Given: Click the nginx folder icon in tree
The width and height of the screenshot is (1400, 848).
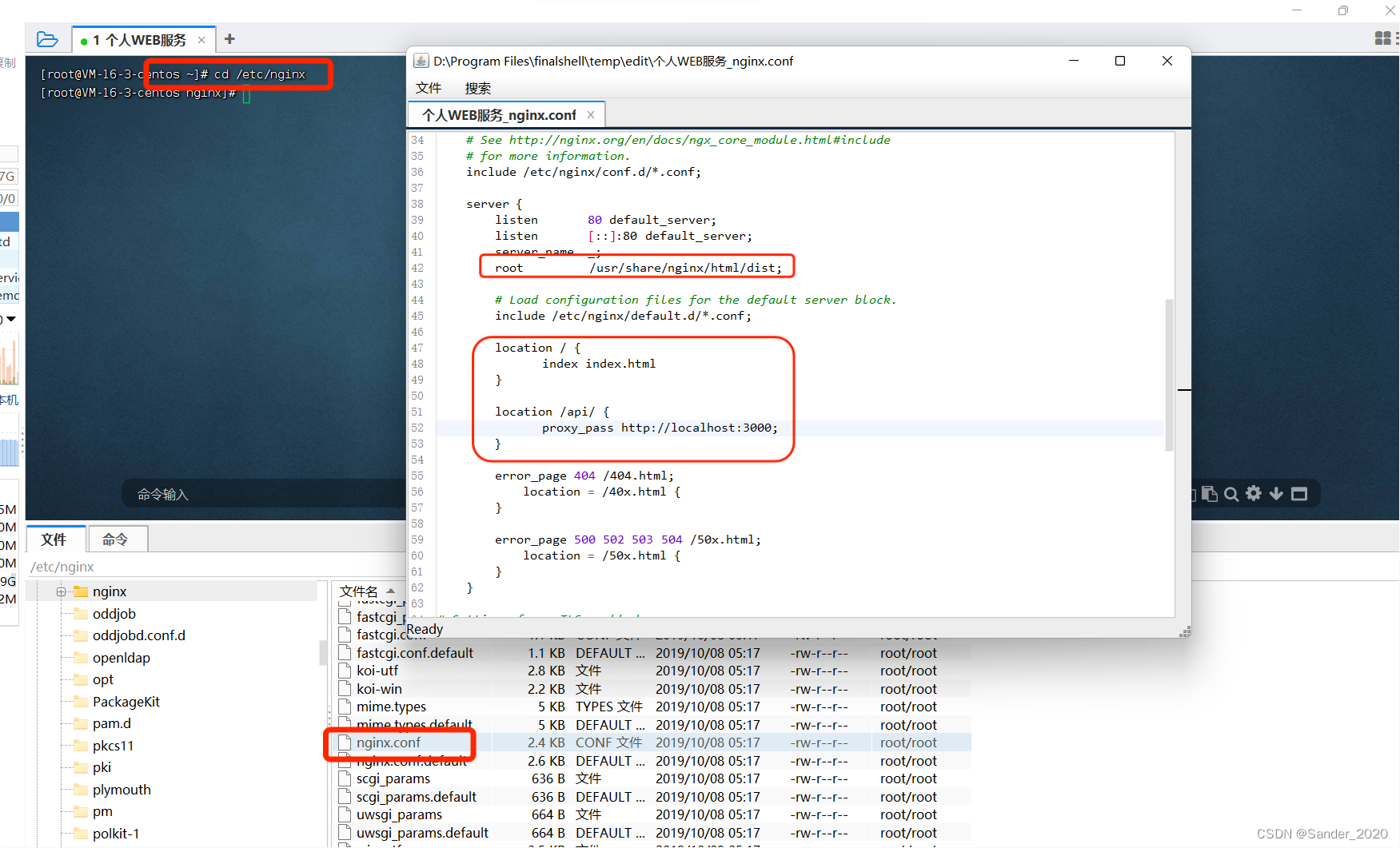Looking at the screenshot, I should (x=80, y=591).
